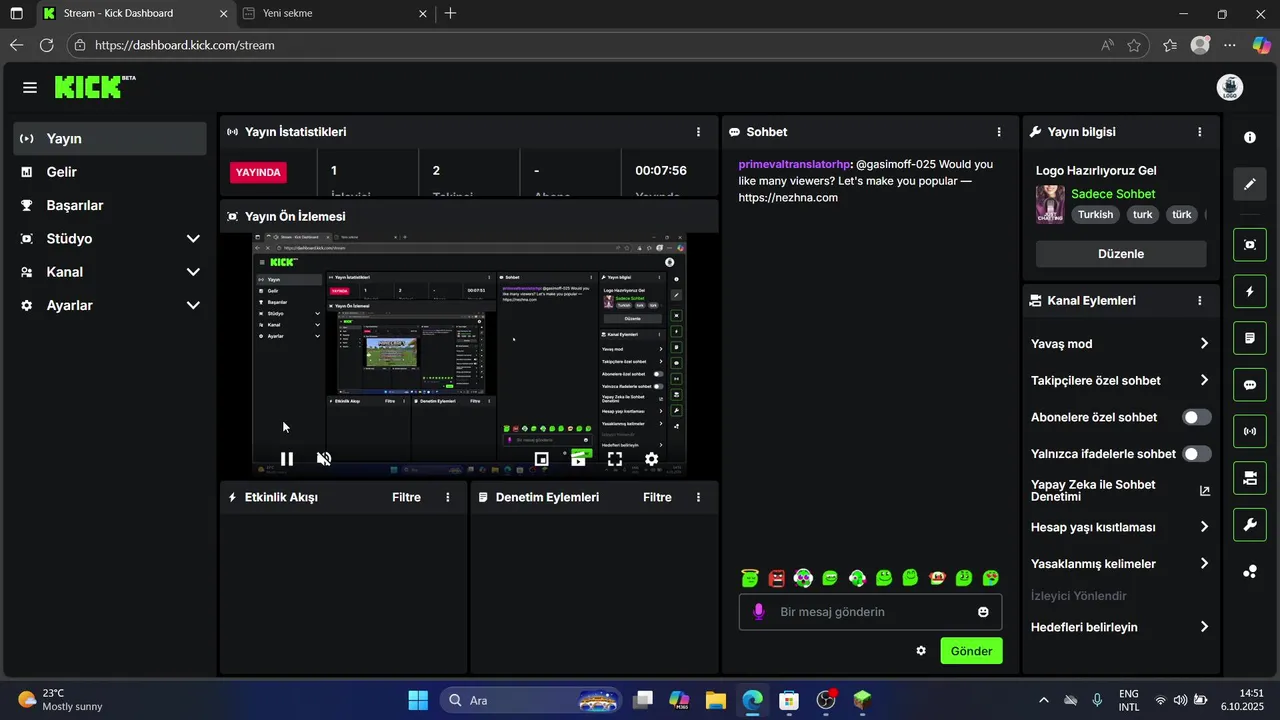Open chat settings gear next to Gönder
The width and height of the screenshot is (1280, 720).
click(921, 651)
